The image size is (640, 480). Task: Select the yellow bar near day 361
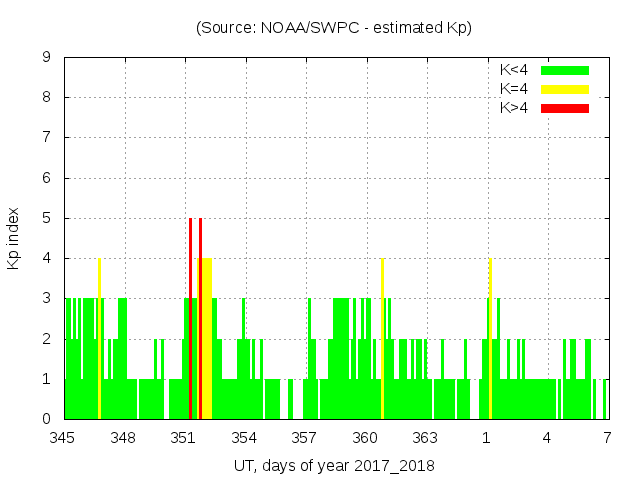(382, 338)
